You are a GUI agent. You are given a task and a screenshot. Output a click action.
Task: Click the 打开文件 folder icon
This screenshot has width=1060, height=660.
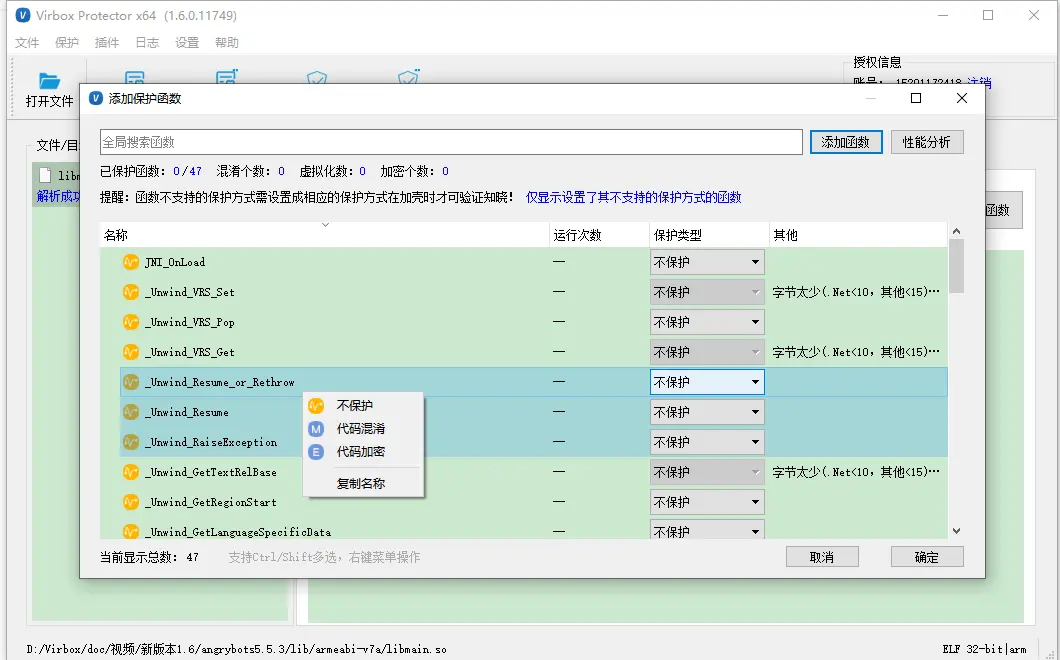49,80
